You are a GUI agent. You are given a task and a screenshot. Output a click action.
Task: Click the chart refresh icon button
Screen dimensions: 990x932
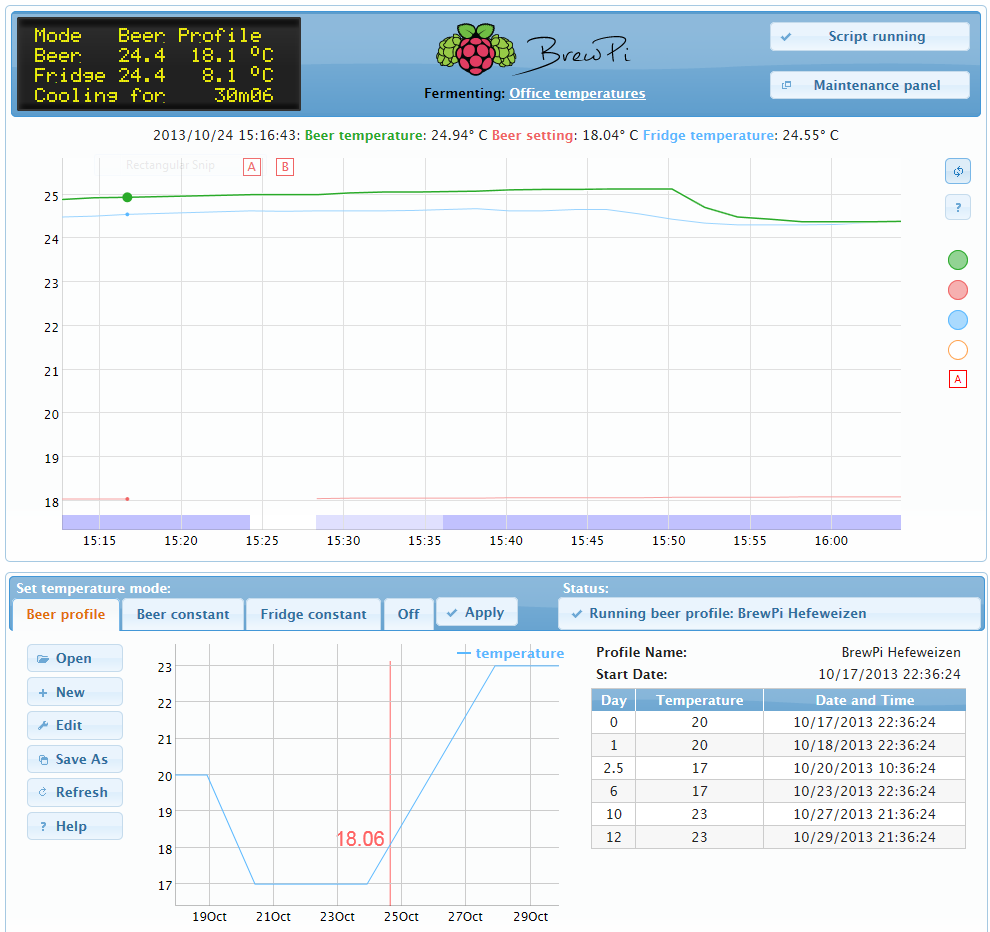click(957, 171)
